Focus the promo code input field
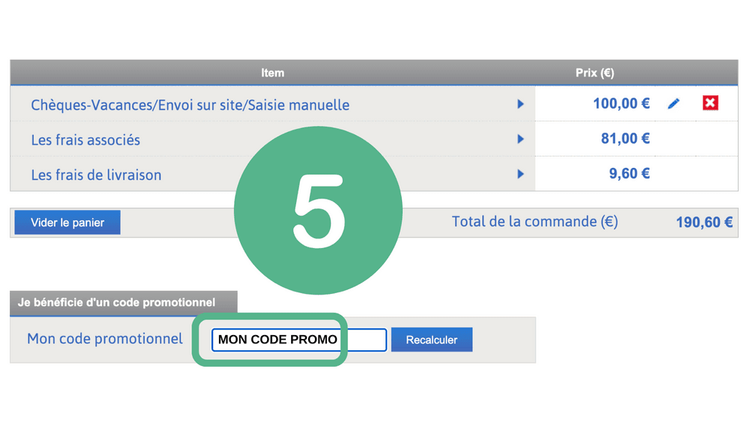 [298, 340]
